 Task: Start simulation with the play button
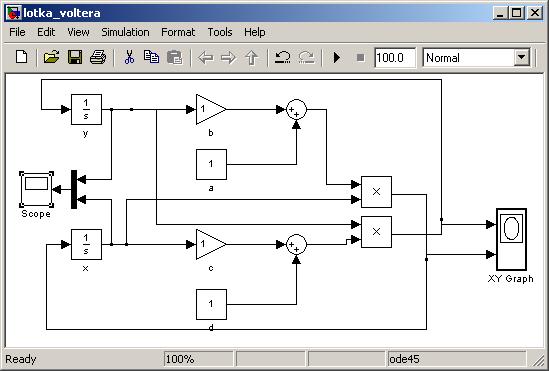337,57
